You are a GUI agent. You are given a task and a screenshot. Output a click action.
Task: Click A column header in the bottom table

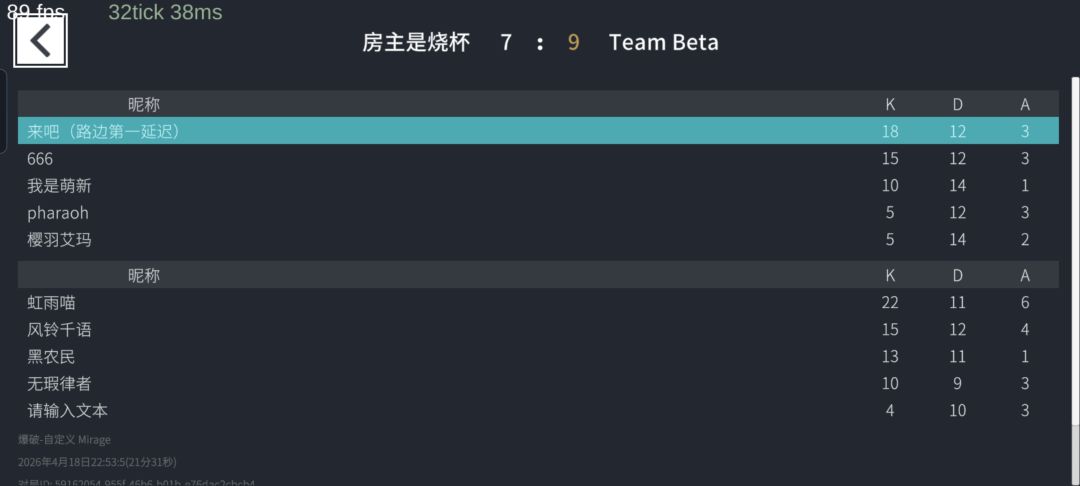(x=1025, y=275)
